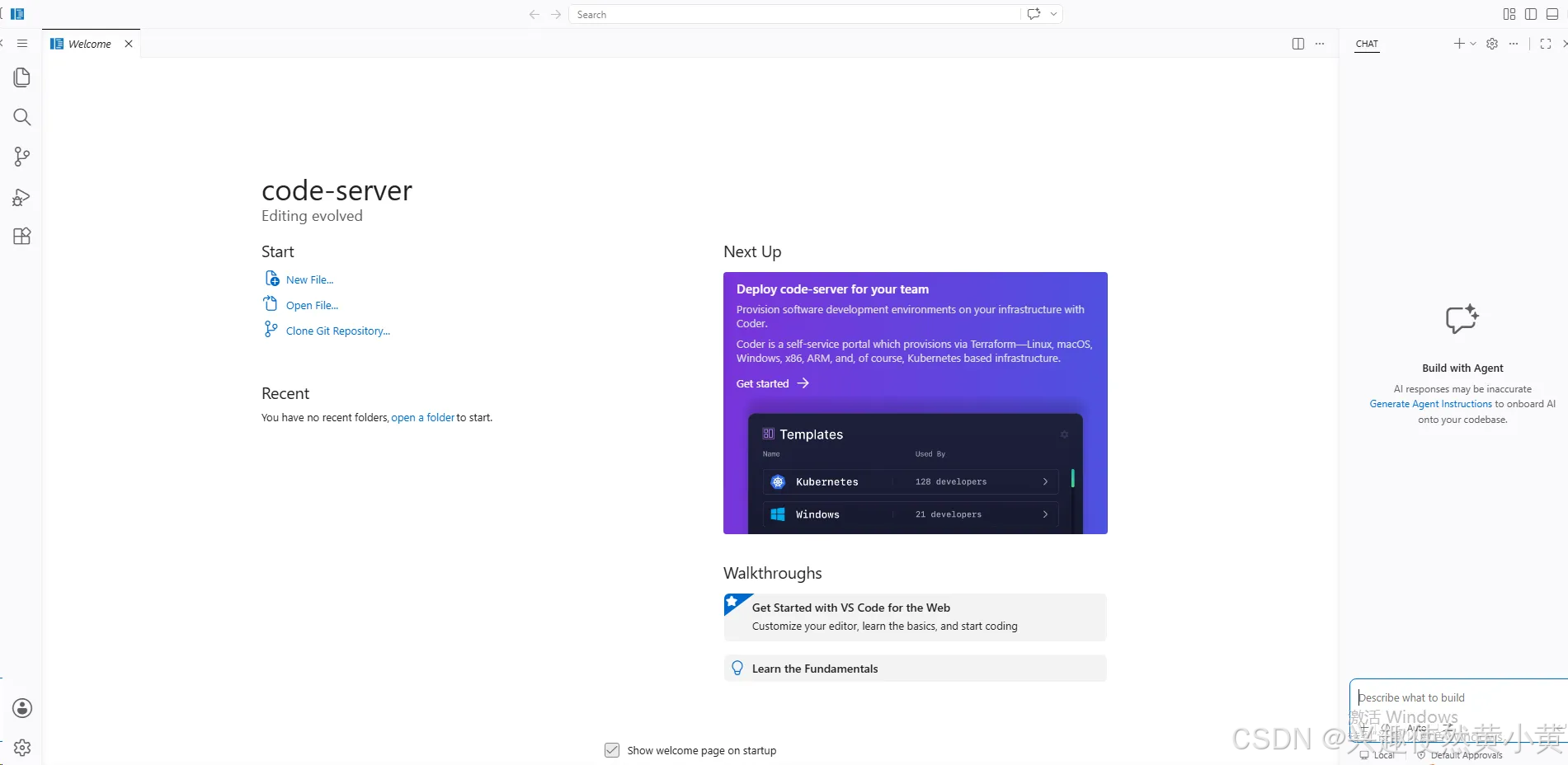Click the Templates panel heading

(x=811, y=434)
